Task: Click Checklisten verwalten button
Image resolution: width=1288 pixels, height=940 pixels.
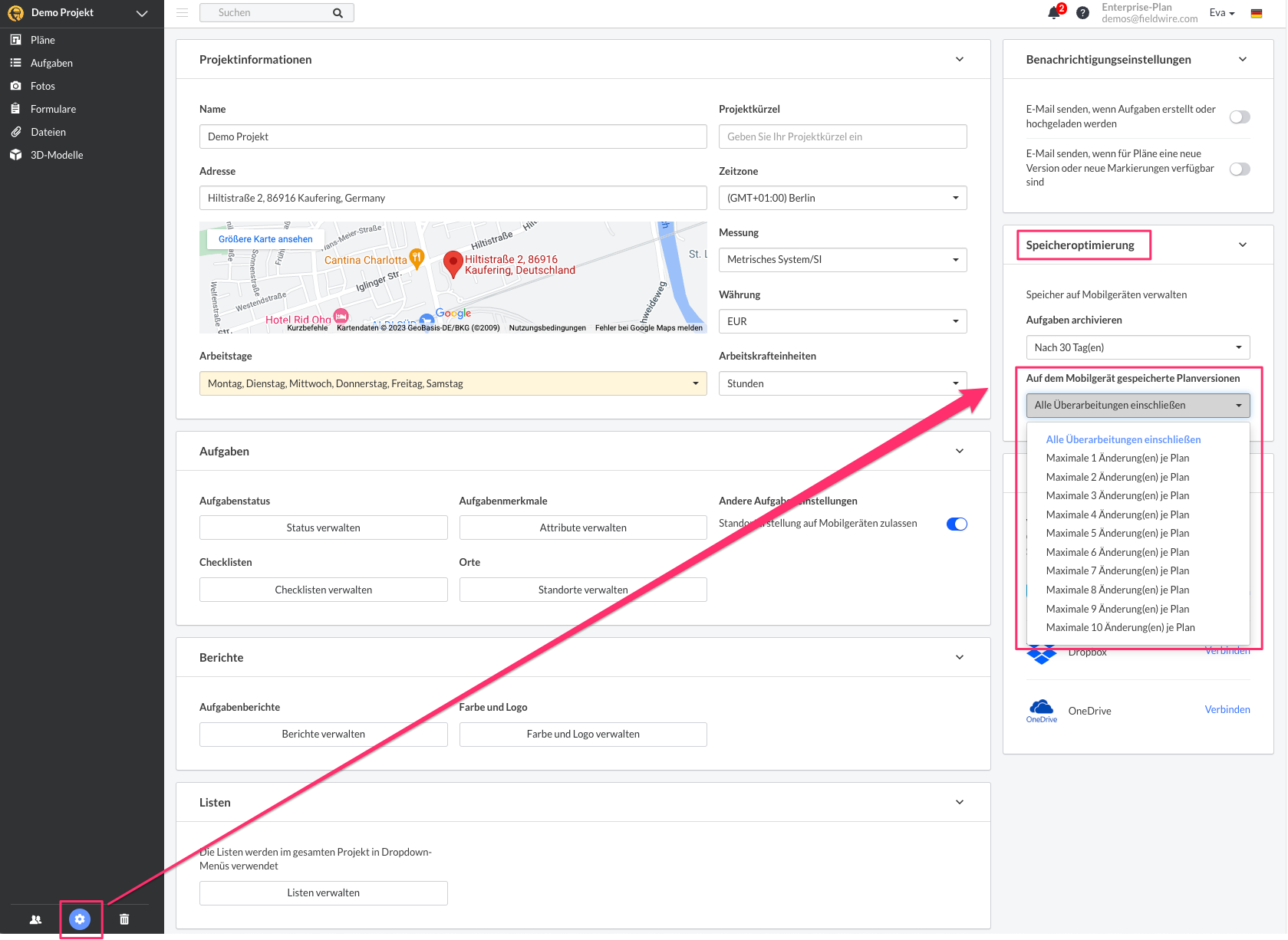Action: 323,590
